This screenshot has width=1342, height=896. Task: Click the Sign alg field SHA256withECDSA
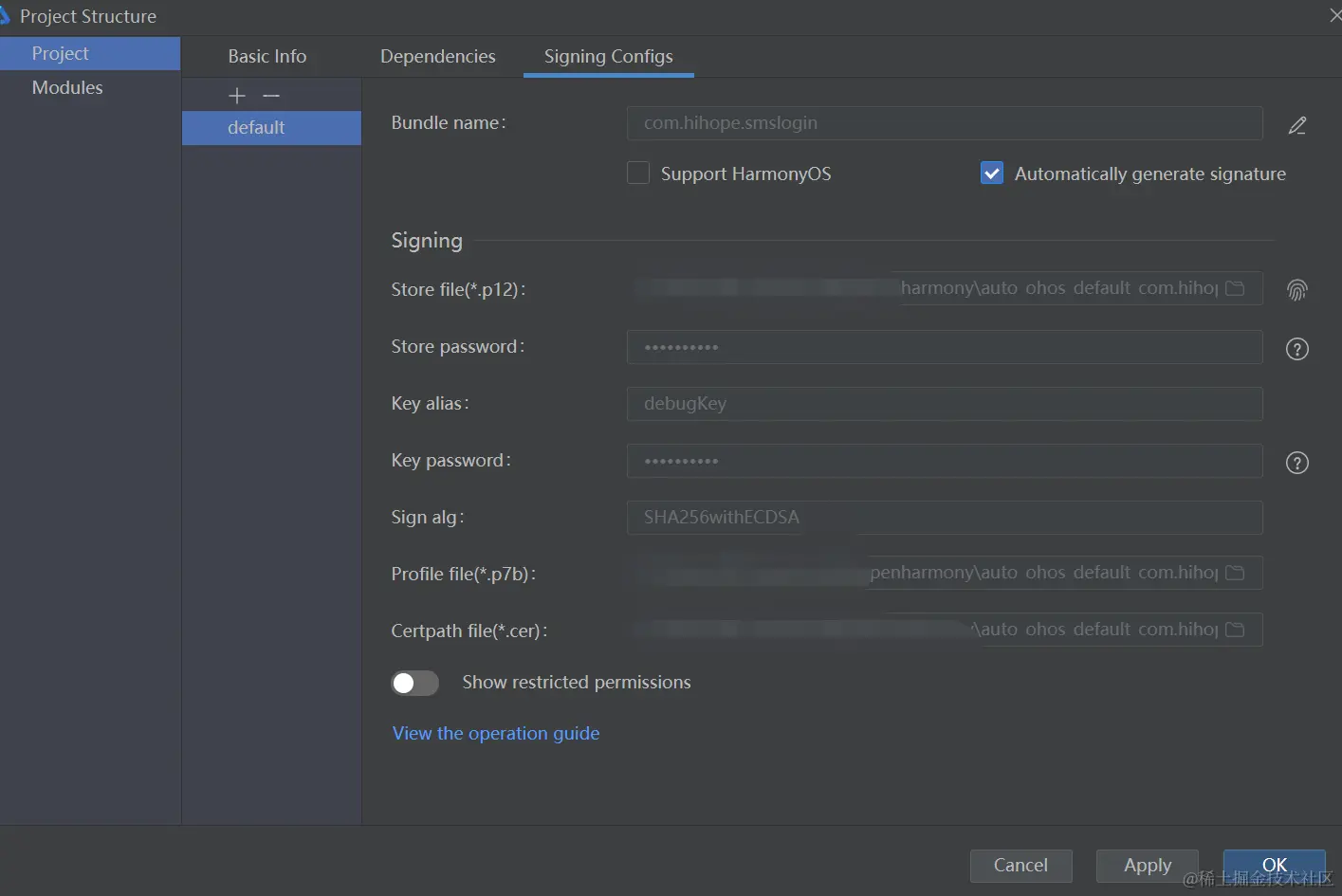pos(945,518)
